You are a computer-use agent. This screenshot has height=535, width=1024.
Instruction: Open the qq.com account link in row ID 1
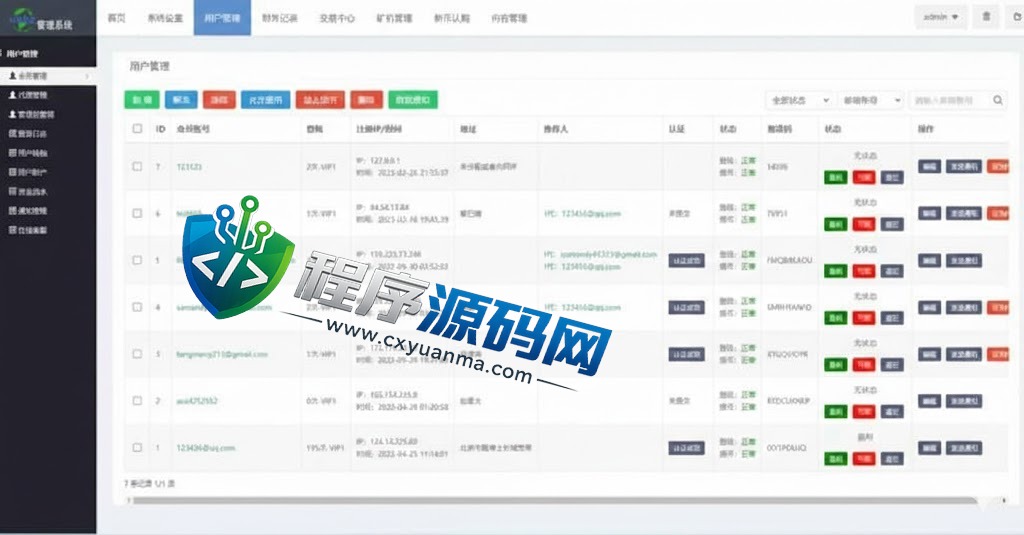click(206, 448)
